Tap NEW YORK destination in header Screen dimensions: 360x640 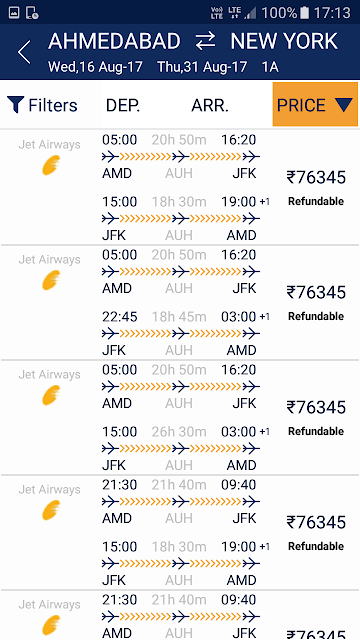click(x=284, y=42)
